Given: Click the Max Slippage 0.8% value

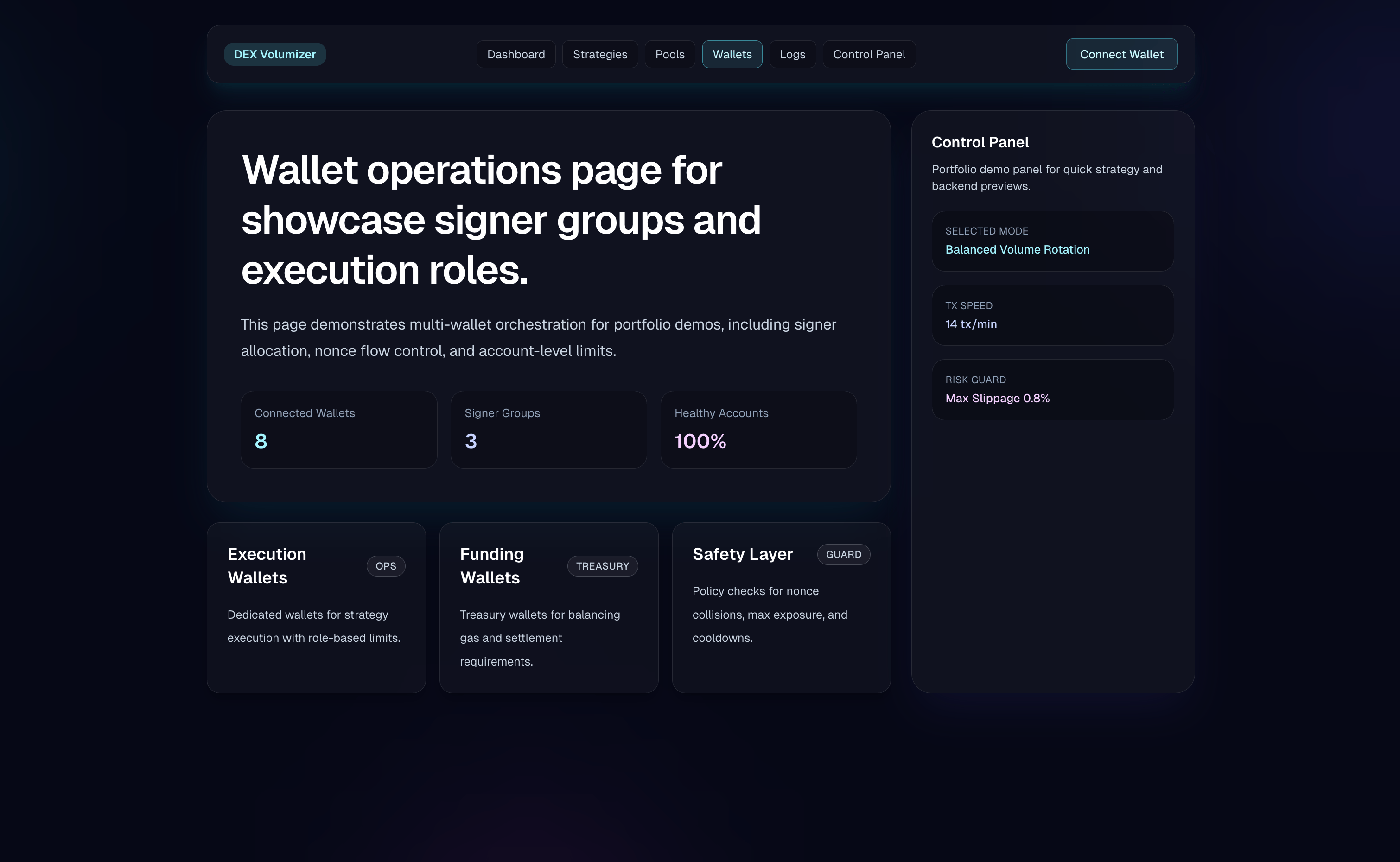Looking at the screenshot, I should 997,398.
